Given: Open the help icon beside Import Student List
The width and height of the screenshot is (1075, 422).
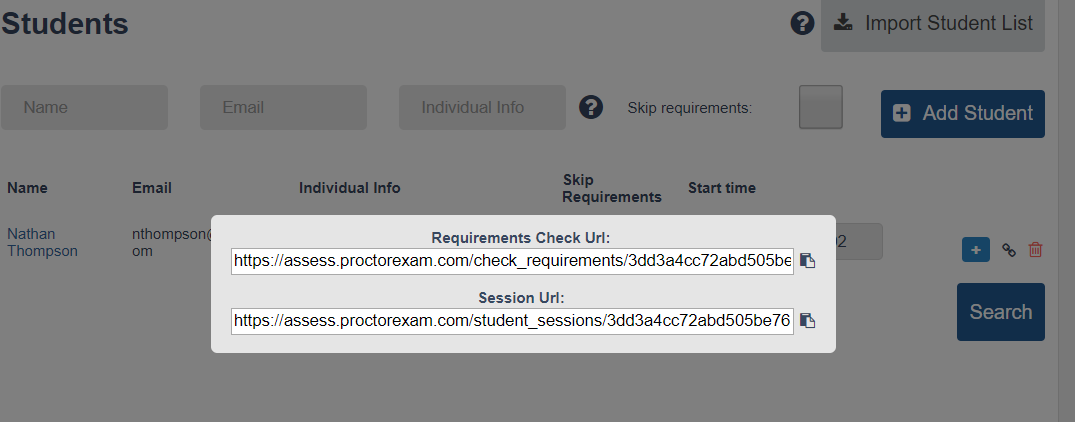Looking at the screenshot, I should 802,23.
